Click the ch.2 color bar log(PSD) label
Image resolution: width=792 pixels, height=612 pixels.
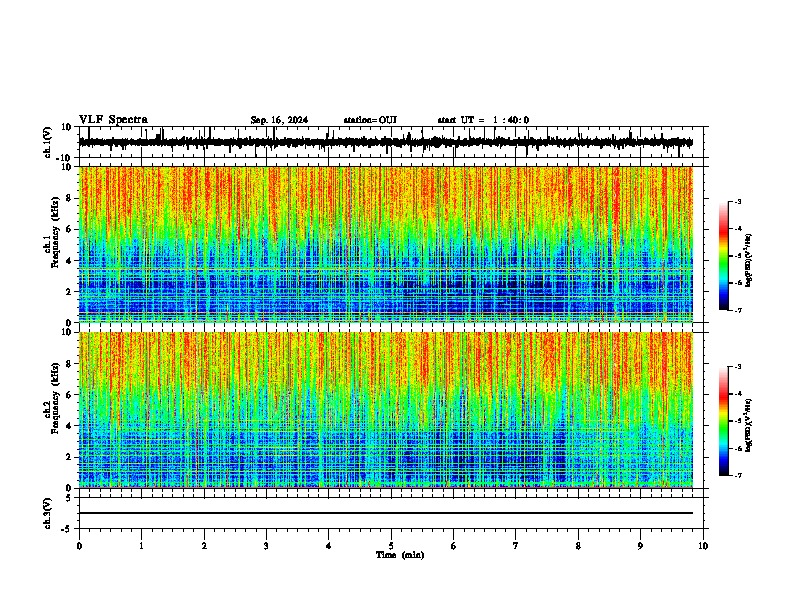pos(749,426)
